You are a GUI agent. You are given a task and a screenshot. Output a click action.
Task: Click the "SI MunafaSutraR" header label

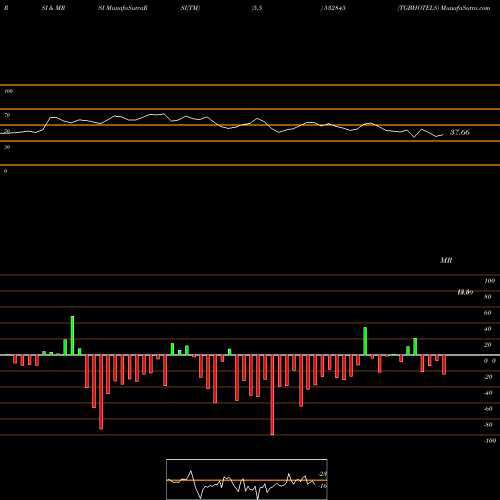coord(123,8)
